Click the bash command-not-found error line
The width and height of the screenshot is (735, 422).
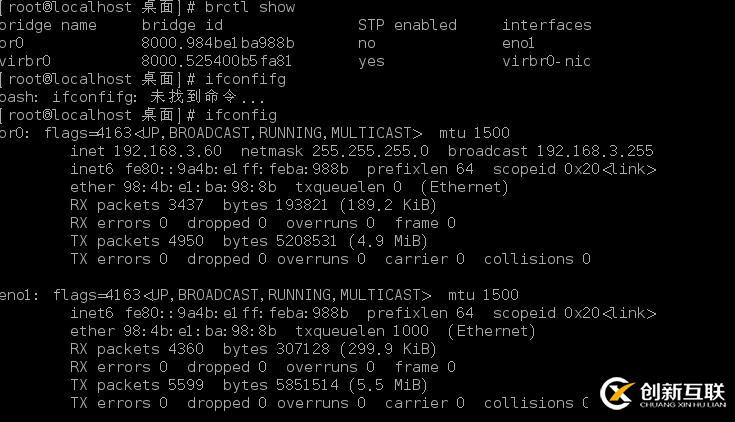click(132, 97)
